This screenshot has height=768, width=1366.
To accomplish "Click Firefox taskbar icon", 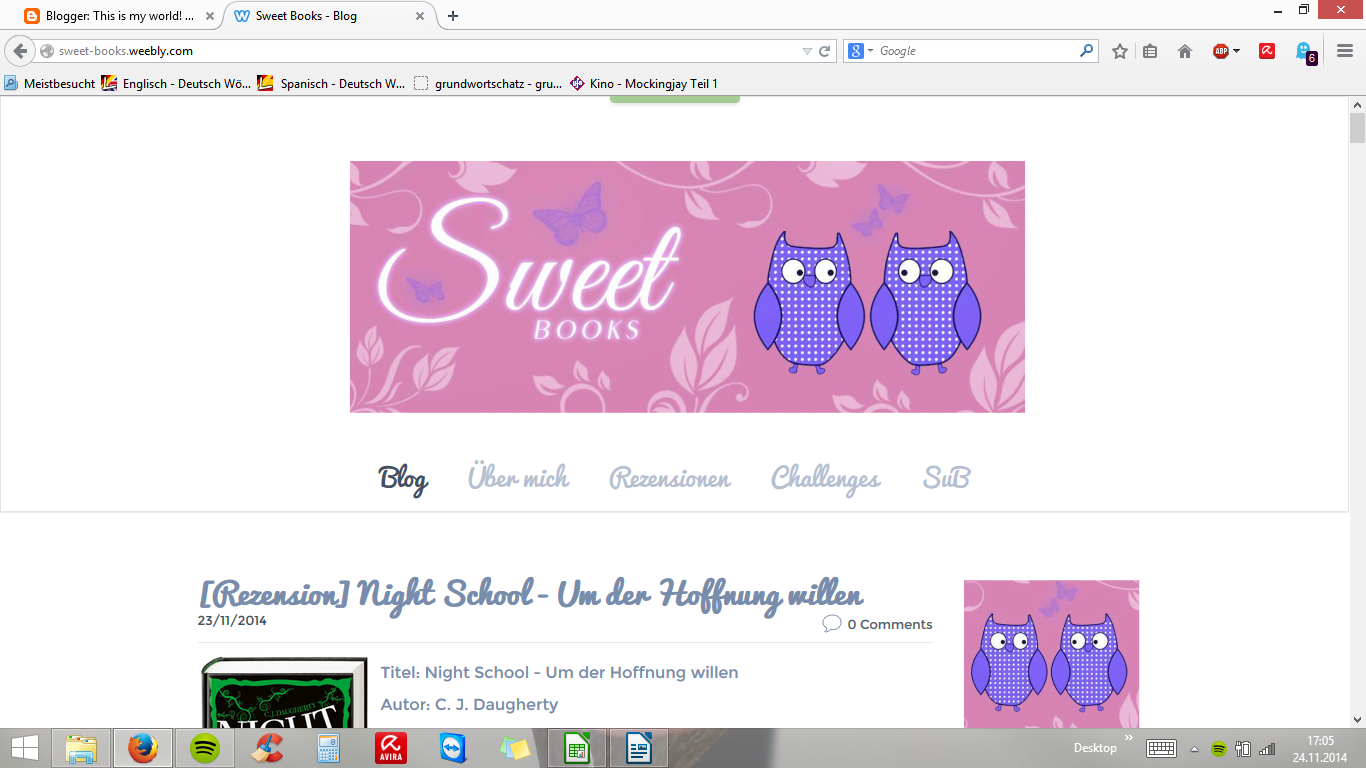I will point(143,748).
